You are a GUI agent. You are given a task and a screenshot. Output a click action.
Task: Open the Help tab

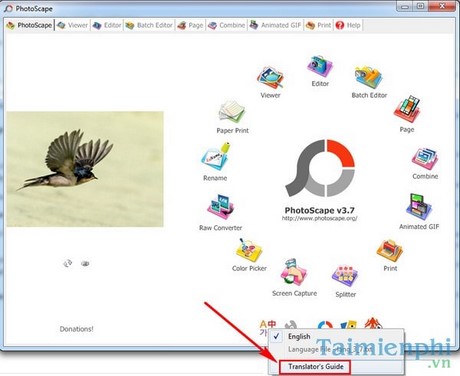coord(348,25)
